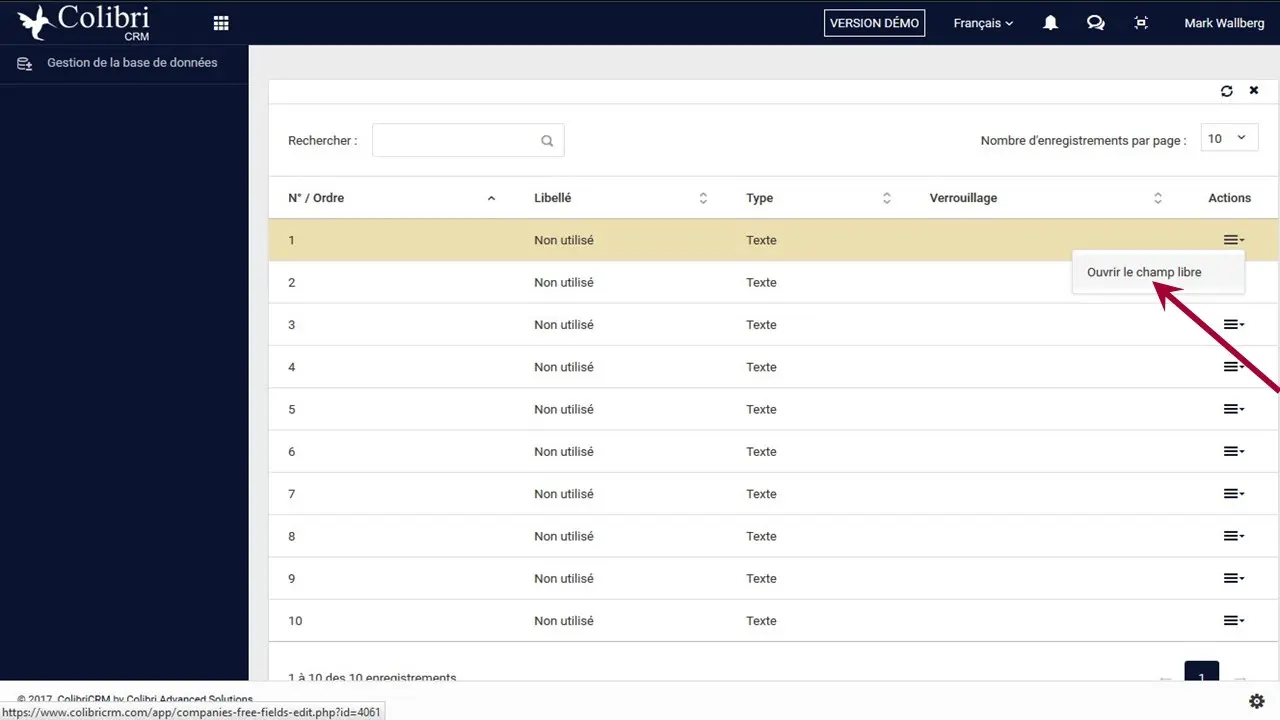Open actions menu for row 9
The image size is (1280, 720).
1234,578
